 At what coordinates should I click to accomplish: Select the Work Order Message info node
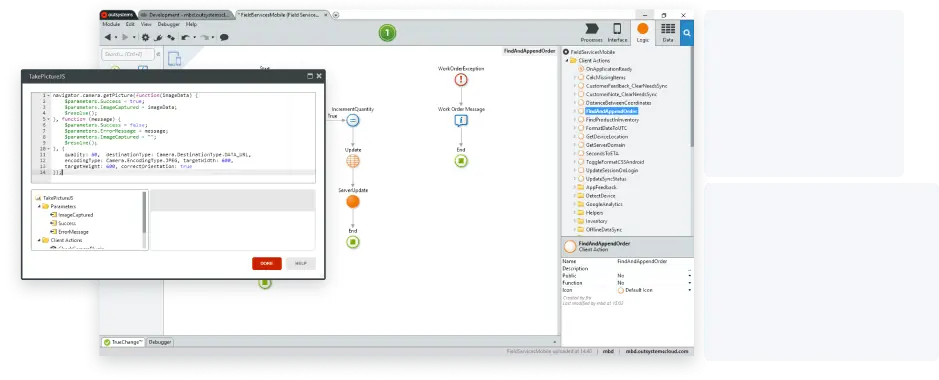461,120
